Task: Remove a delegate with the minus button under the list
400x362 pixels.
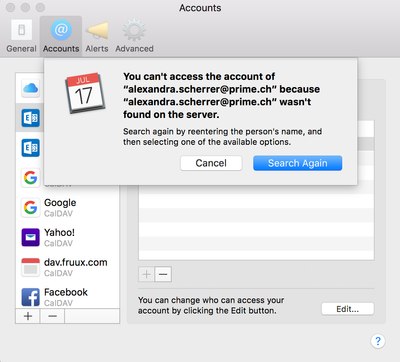Action: pos(163,274)
